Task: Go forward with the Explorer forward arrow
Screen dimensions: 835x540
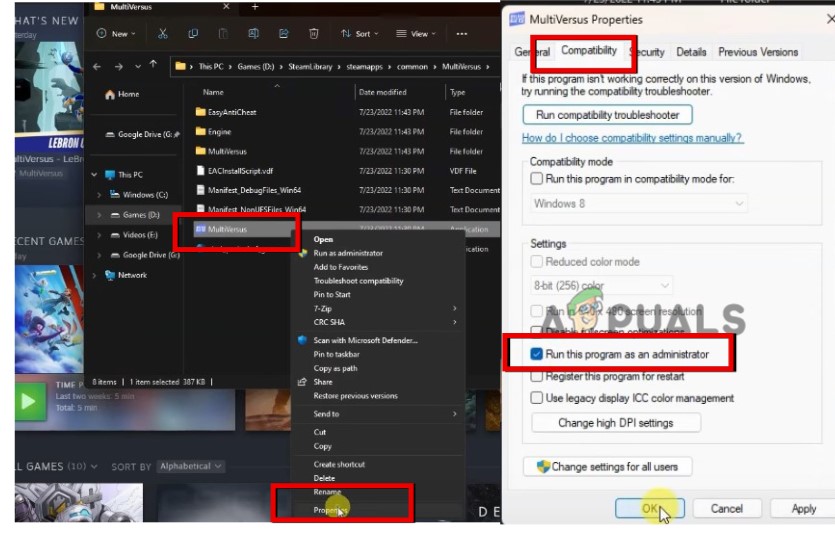Action: pos(119,67)
